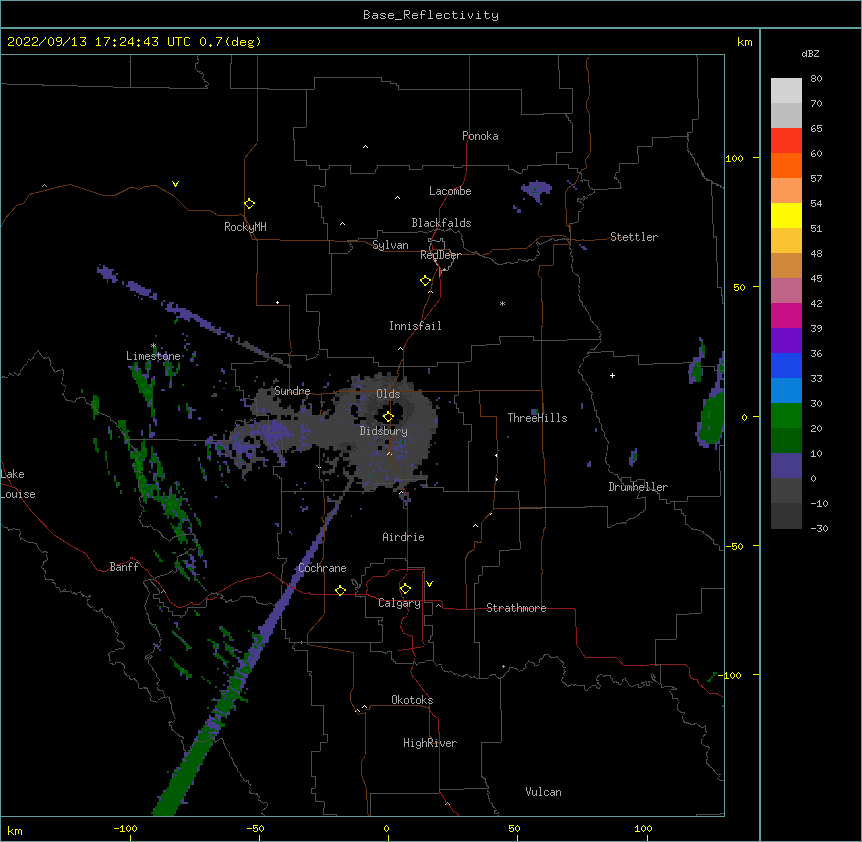Click the dBZ legend heading
This screenshot has width=862, height=842.
[x=810, y=53]
